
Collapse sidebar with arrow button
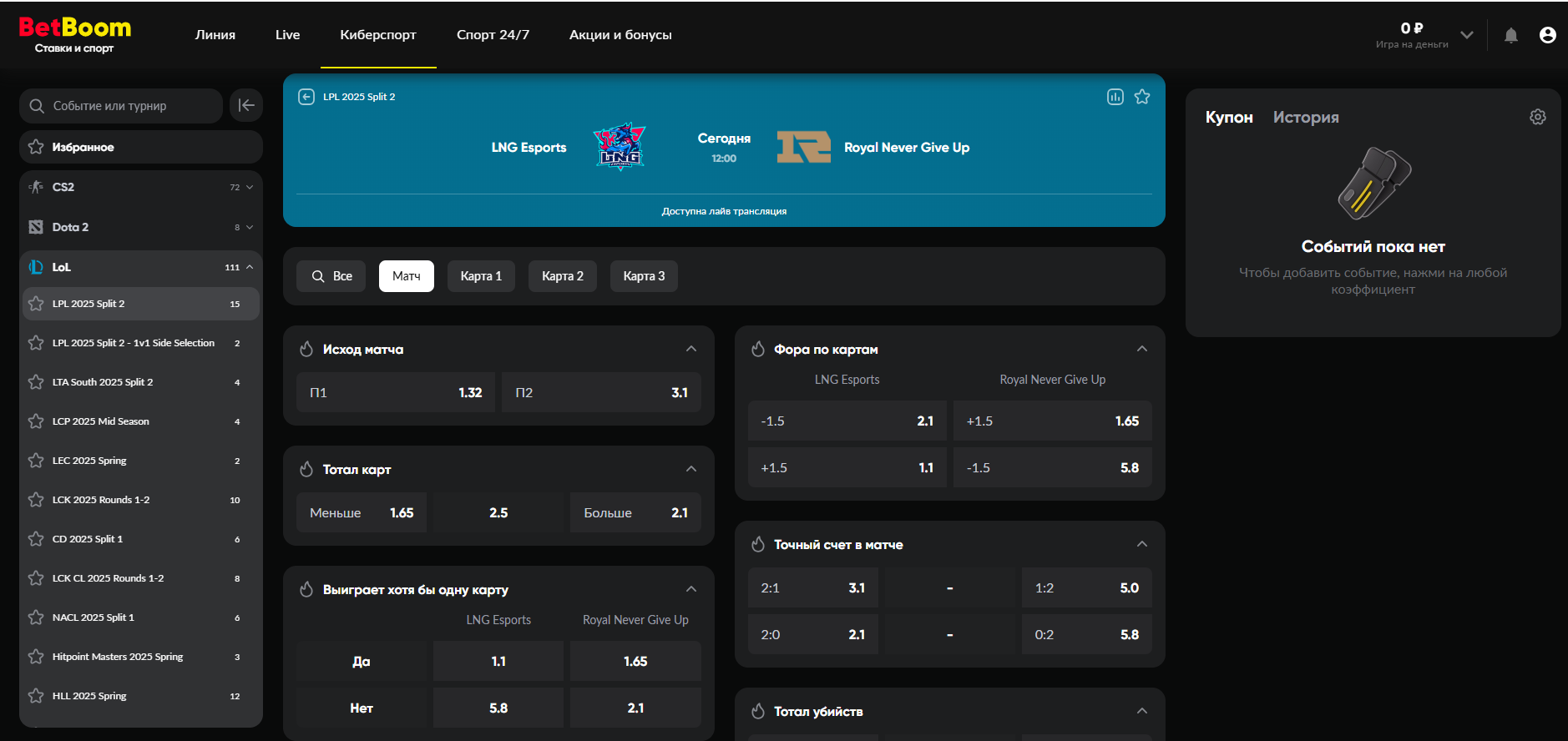246,105
